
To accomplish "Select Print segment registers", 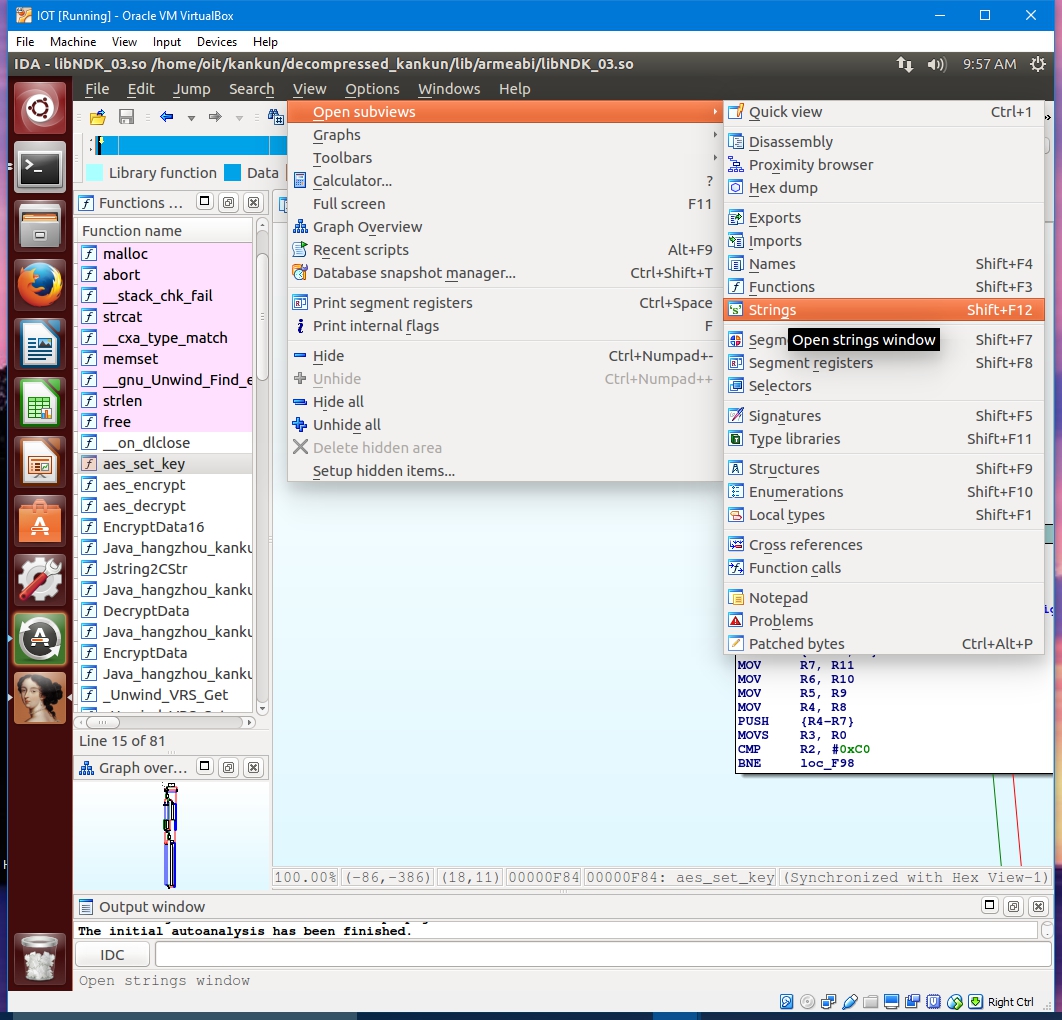I will pos(505,303).
